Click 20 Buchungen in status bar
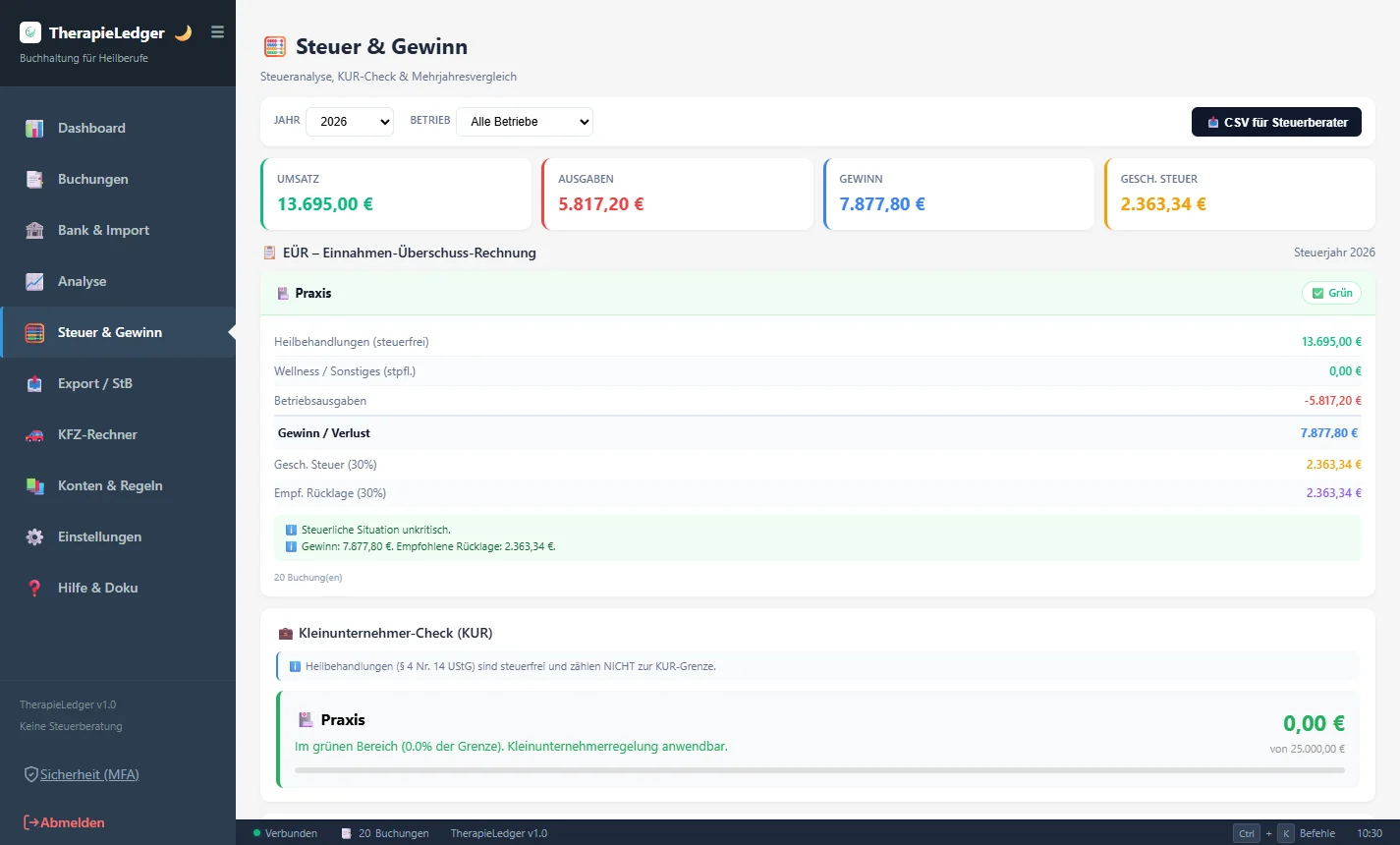1400x845 pixels. click(x=385, y=833)
